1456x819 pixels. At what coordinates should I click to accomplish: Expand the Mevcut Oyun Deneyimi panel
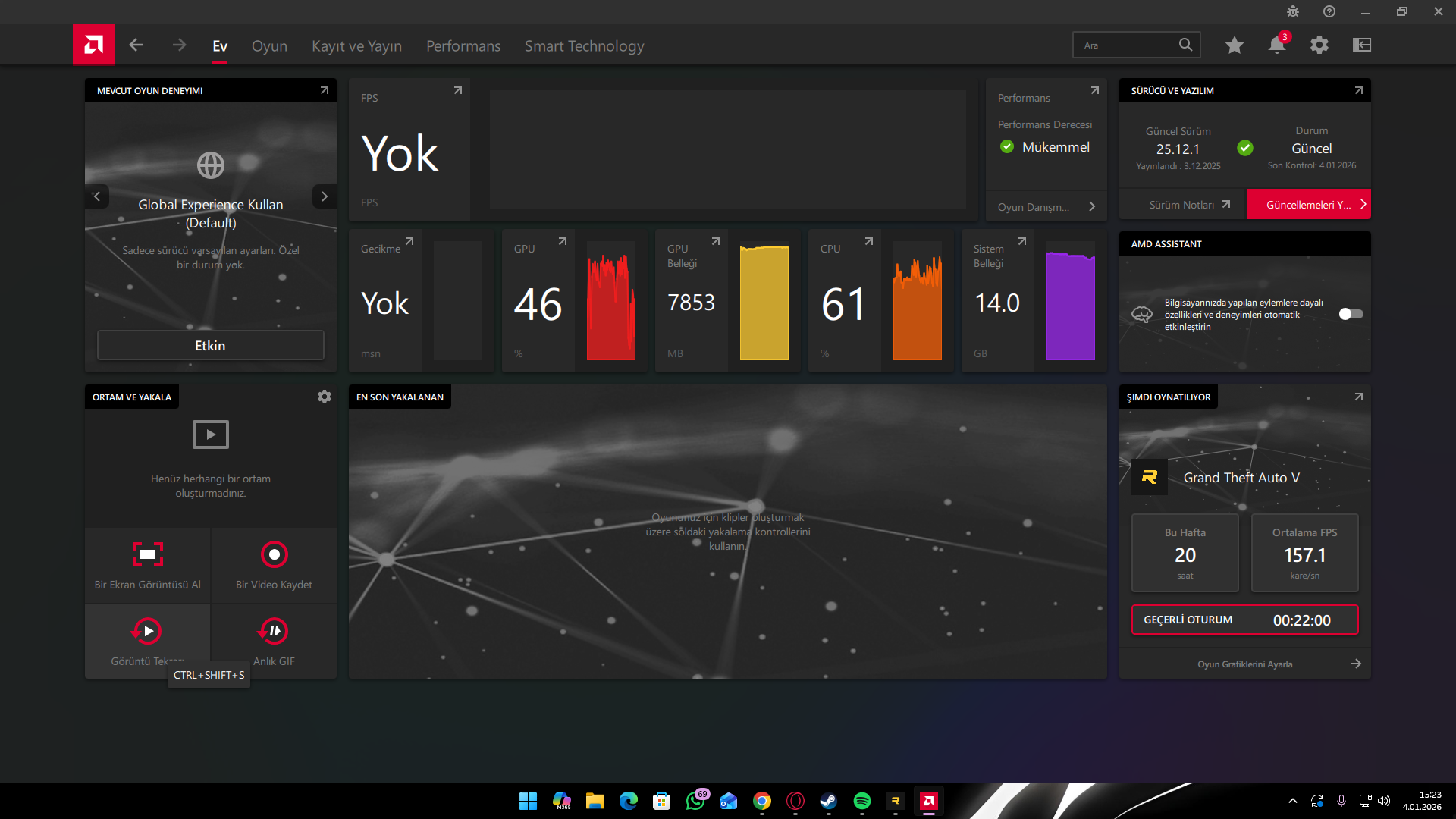tap(325, 90)
